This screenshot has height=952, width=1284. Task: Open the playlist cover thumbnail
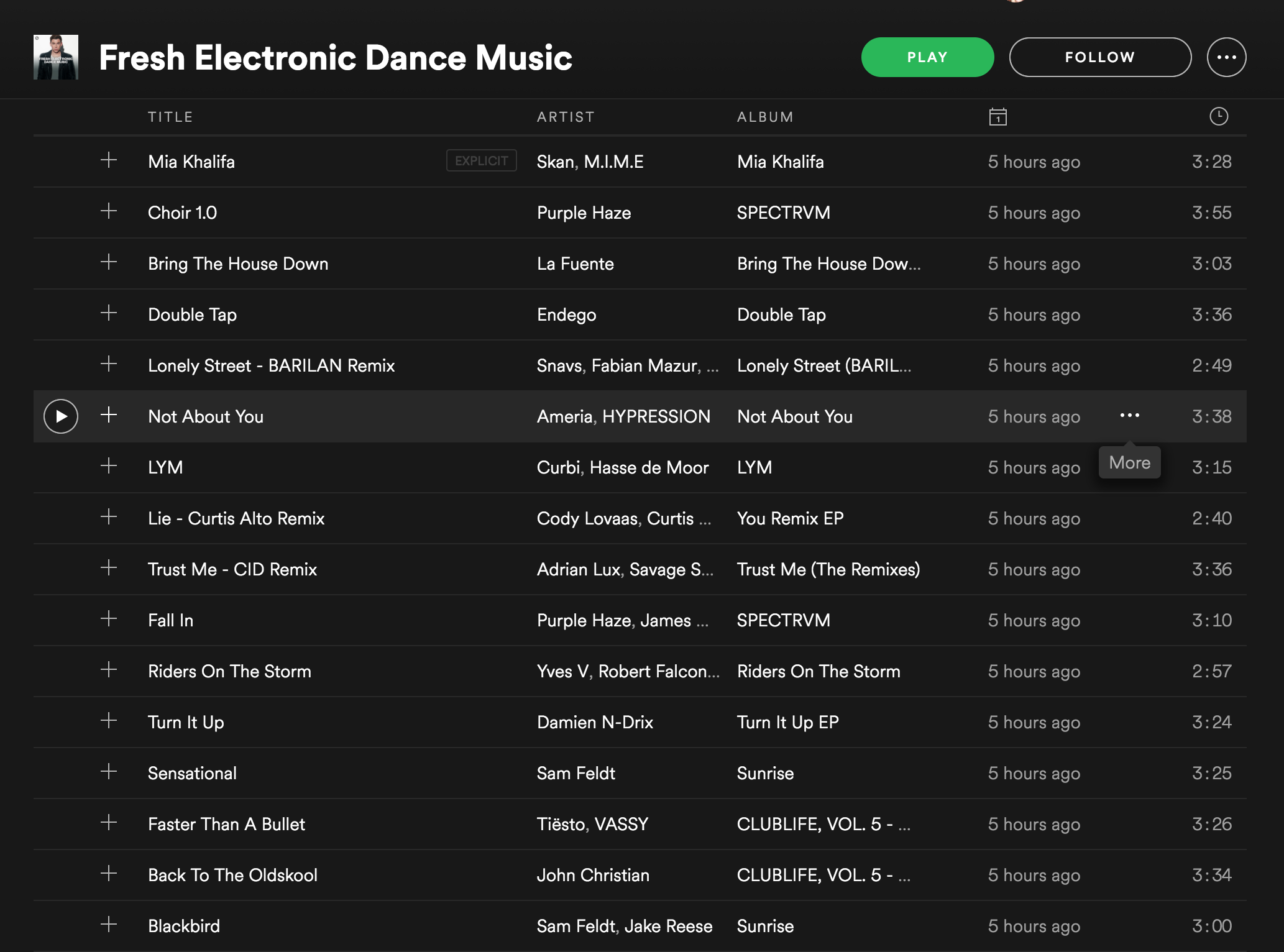(x=56, y=57)
